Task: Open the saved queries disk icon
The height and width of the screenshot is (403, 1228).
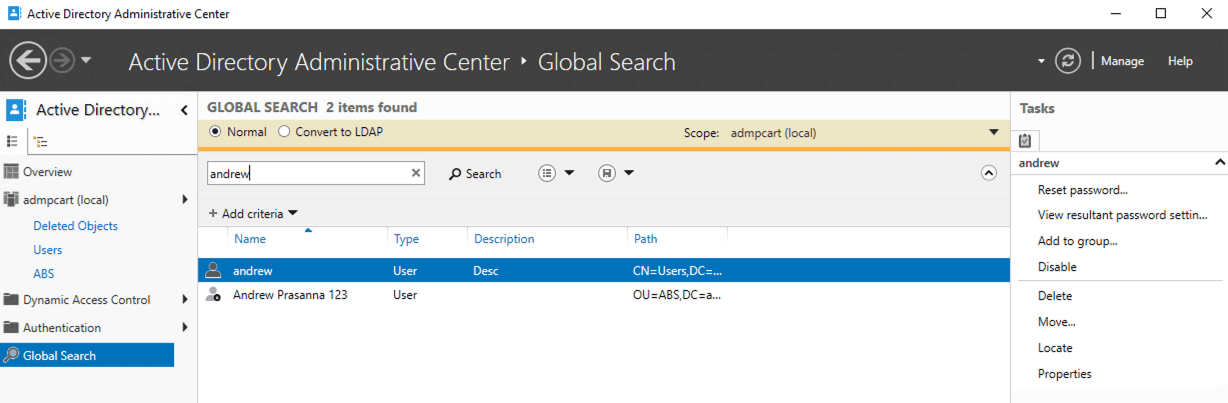Action: click(x=606, y=173)
